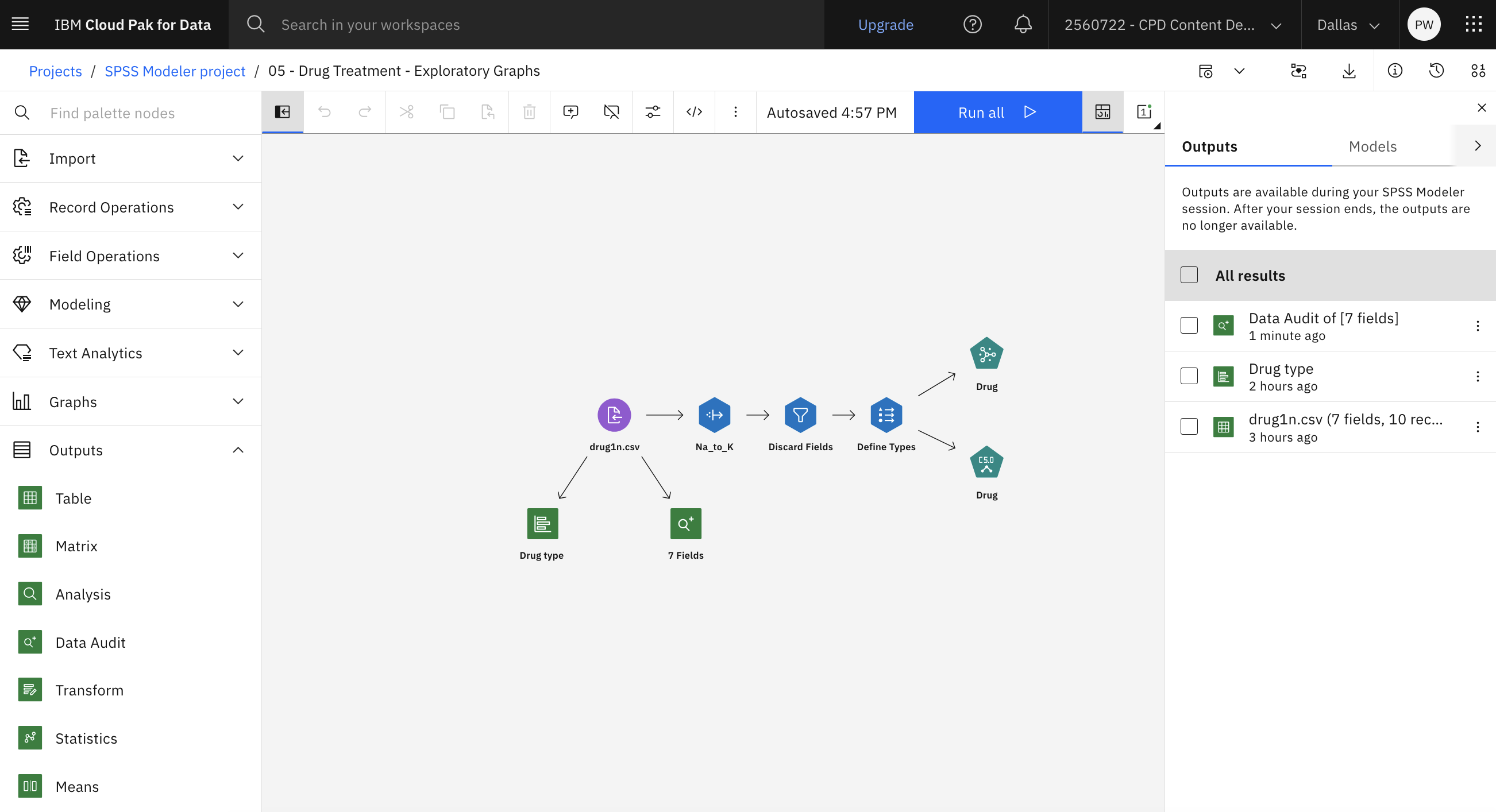Viewport: 1496px width, 812px height.
Task: Open the hamburger navigation menu
Action: click(x=20, y=24)
